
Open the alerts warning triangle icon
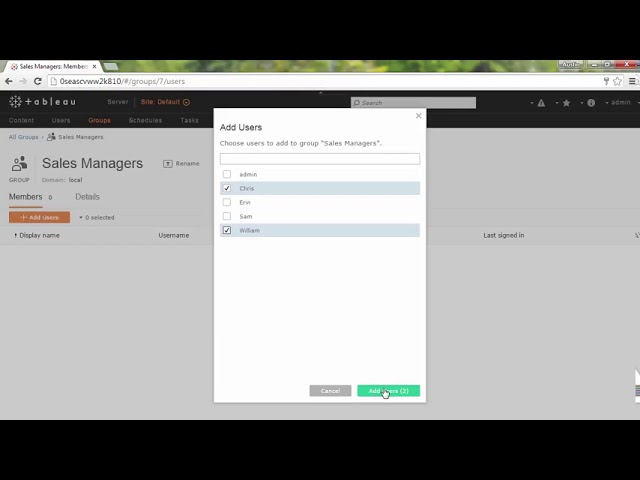coord(541,103)
